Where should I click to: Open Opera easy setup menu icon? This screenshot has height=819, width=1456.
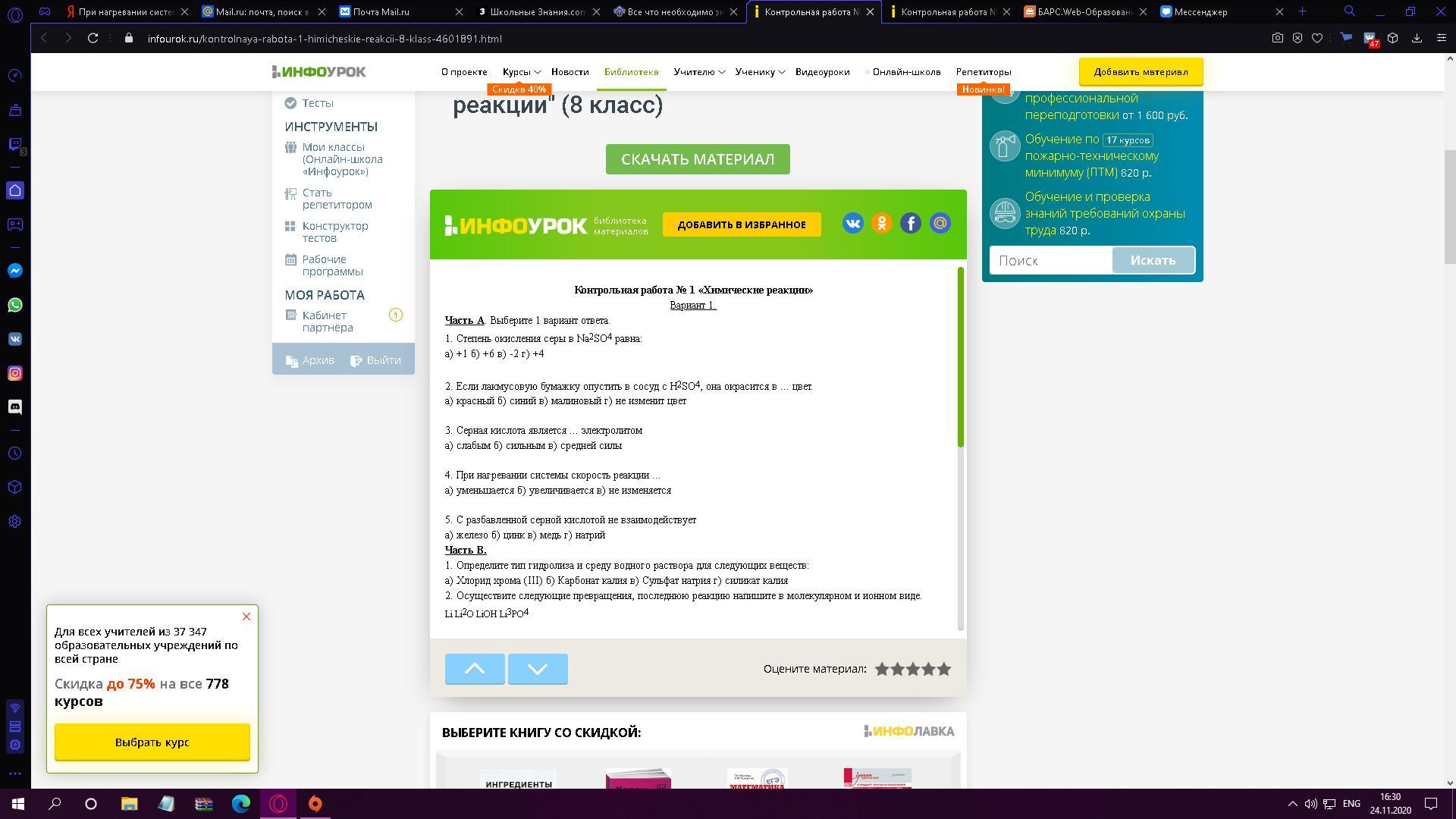[1442, 38]
